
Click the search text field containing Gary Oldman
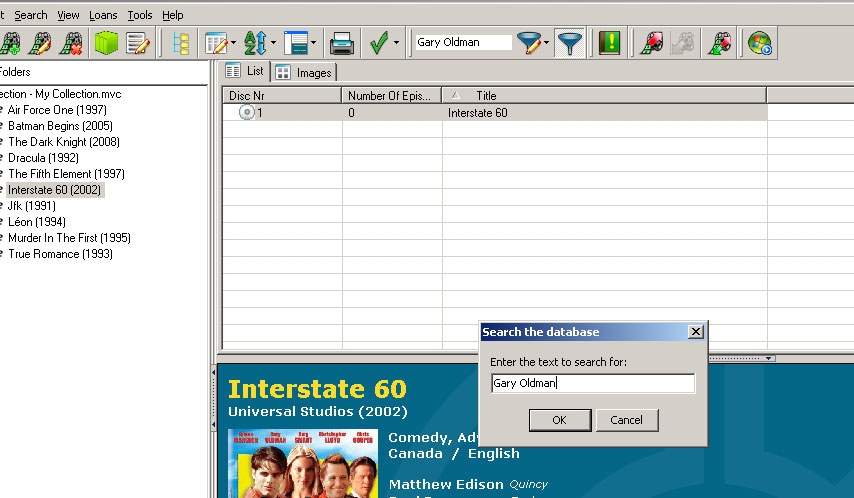coord(593,383)
